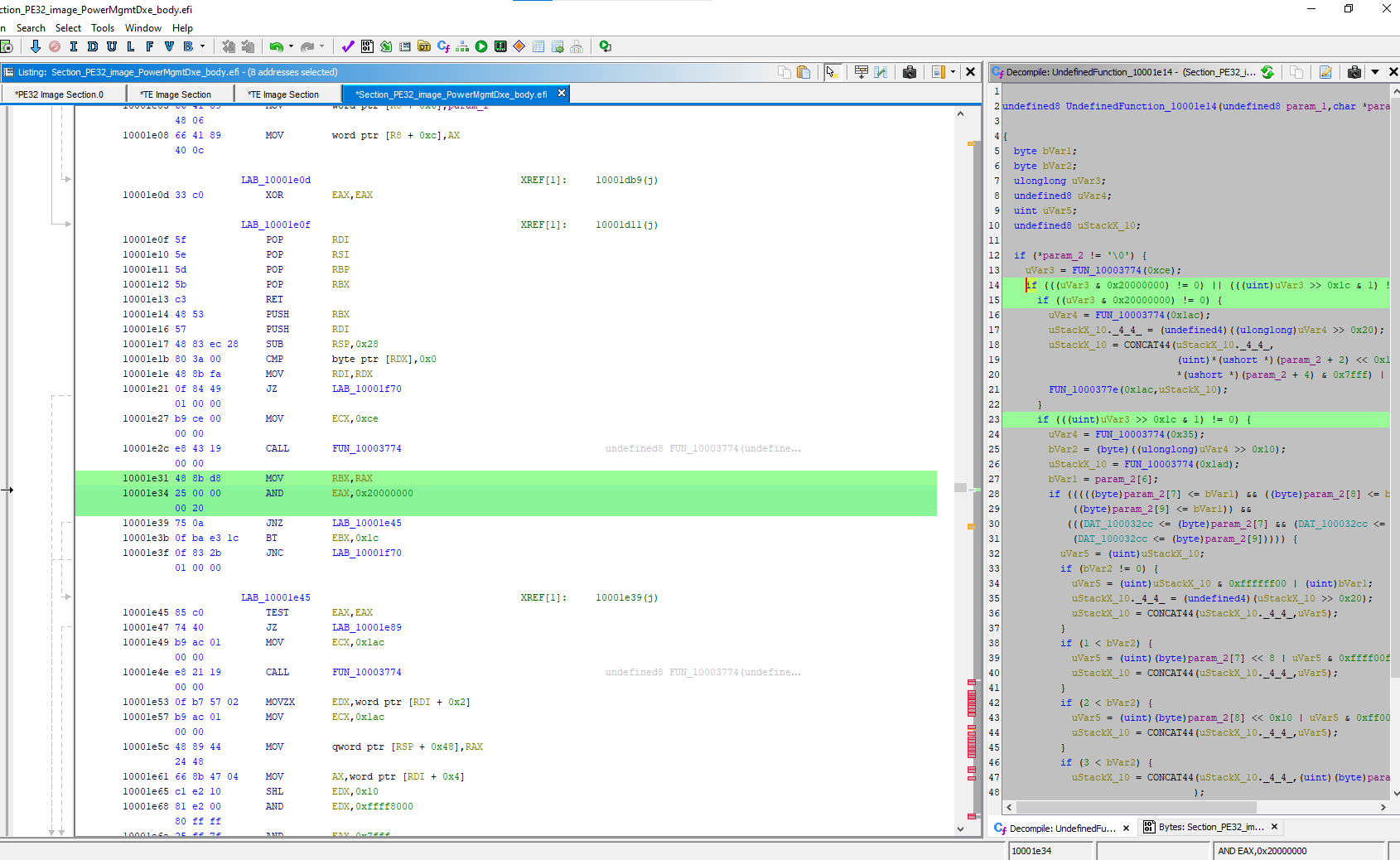
Task: Follow LAB_10001e89 jump target
Action: (366, 627)
